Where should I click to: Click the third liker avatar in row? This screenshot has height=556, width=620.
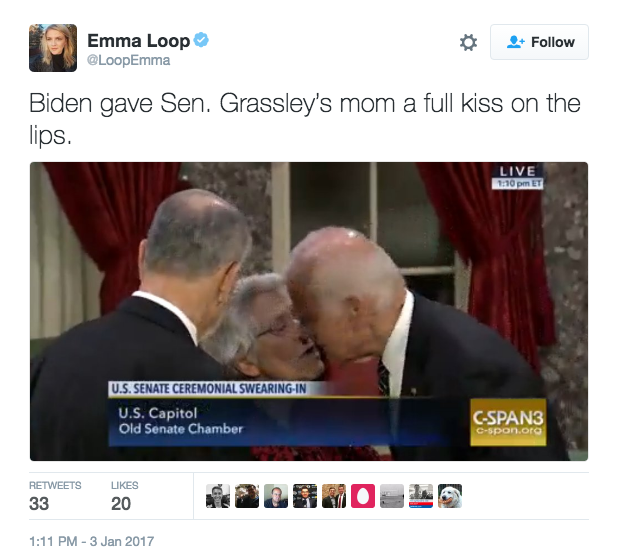(276, 496)
